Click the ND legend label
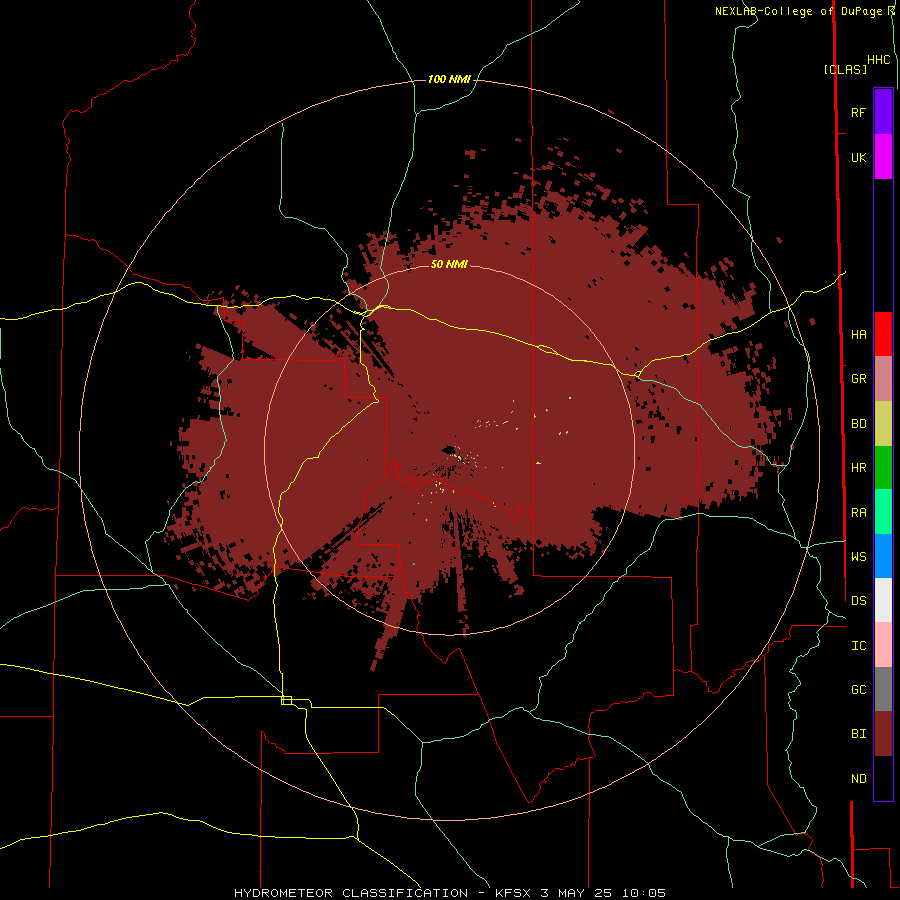900x900 pixels. (858, 779)
